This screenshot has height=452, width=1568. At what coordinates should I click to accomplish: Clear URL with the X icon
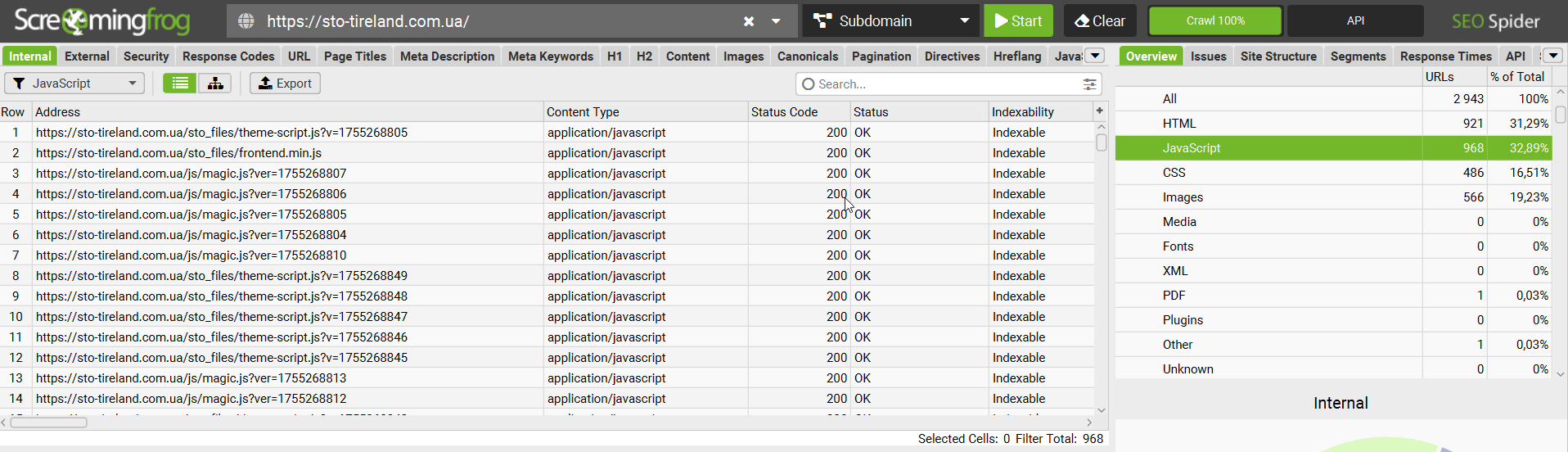(748, 21)
